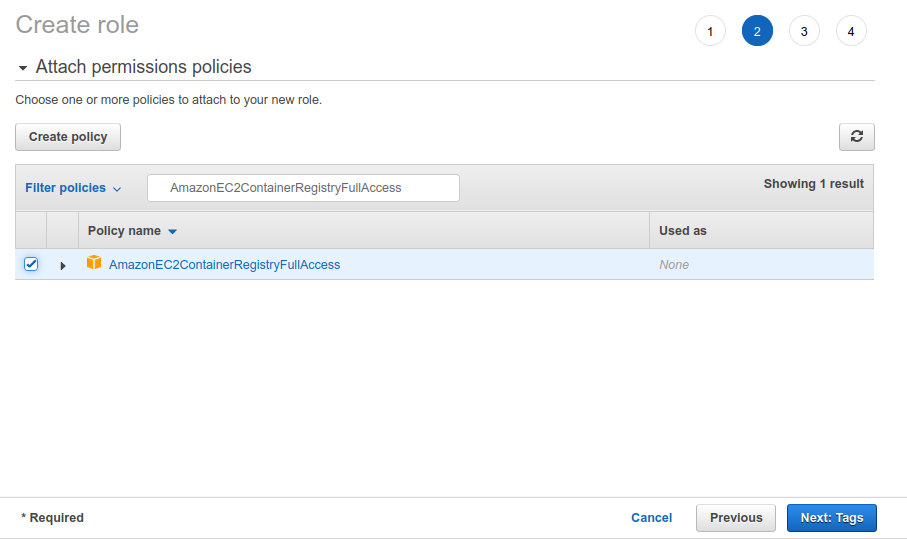Click the refresh policies icon button
Viewport: 907px width, 539px height.
857,136
